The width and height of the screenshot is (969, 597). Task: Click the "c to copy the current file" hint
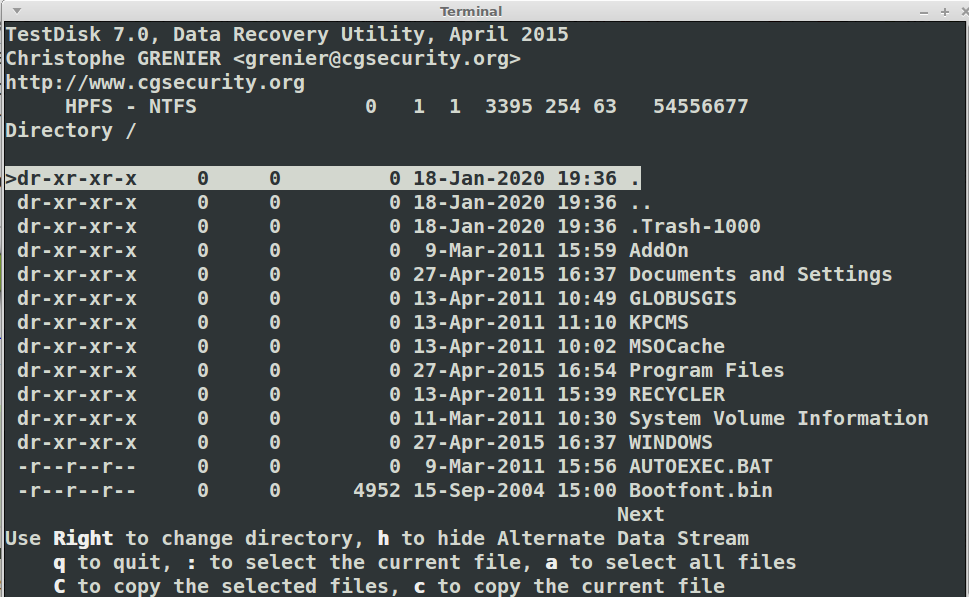click(569, 586)
